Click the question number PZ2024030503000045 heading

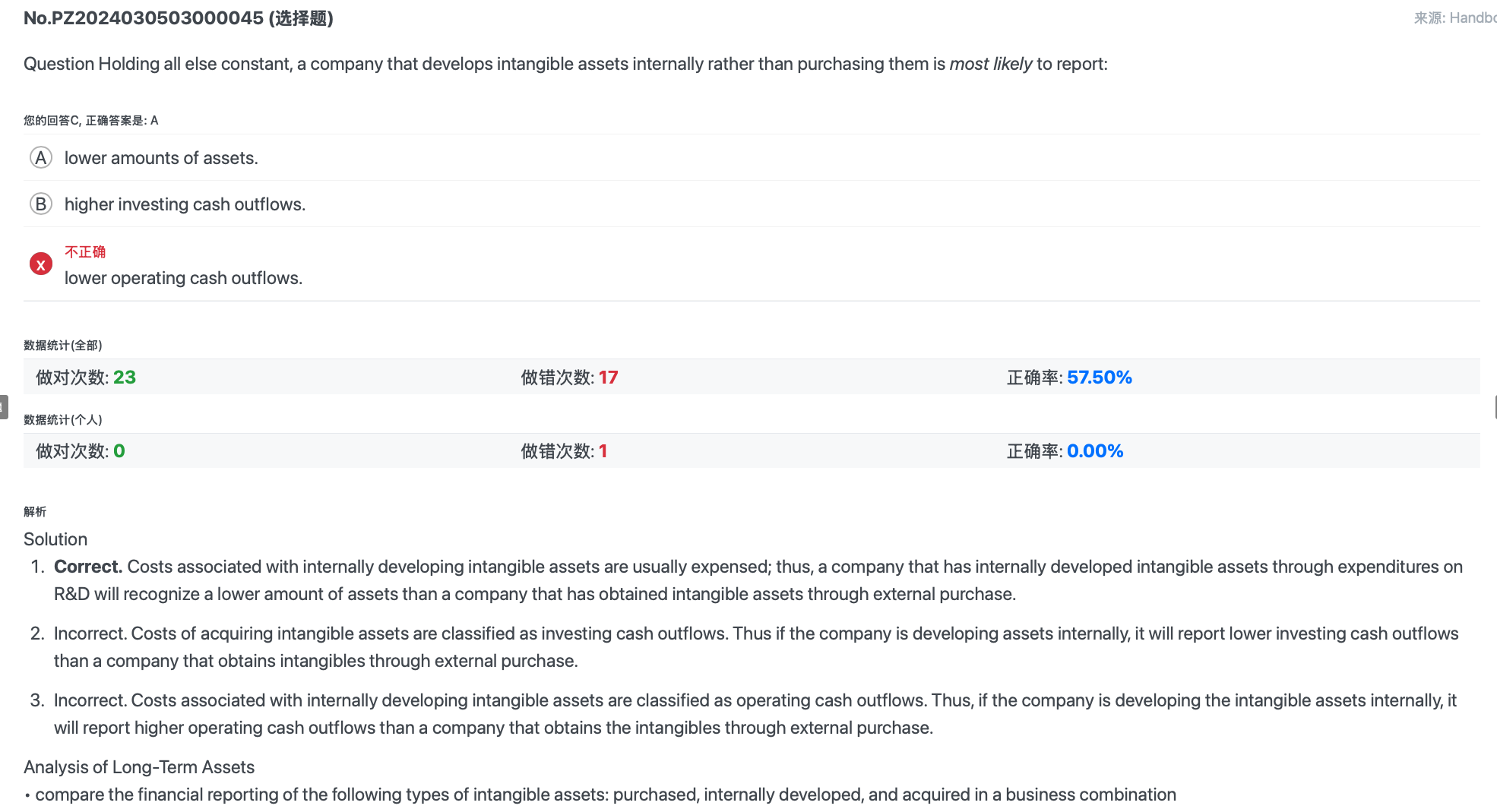coord(179,18)
